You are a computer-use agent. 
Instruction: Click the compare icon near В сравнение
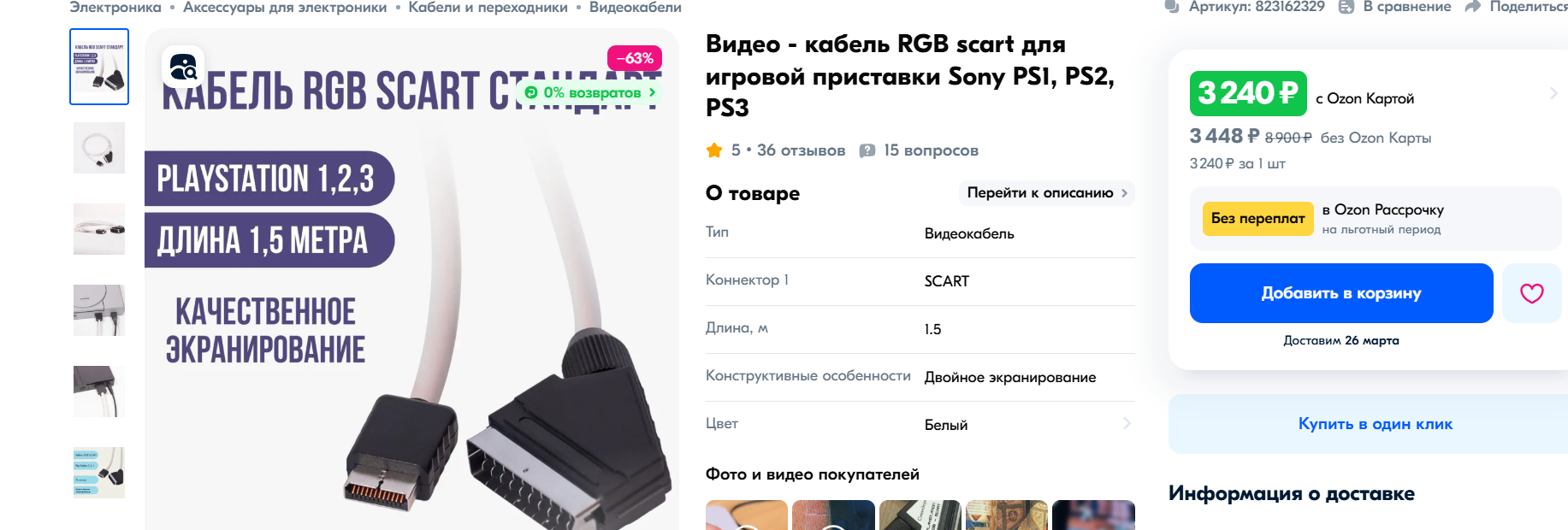point(1346,7)
